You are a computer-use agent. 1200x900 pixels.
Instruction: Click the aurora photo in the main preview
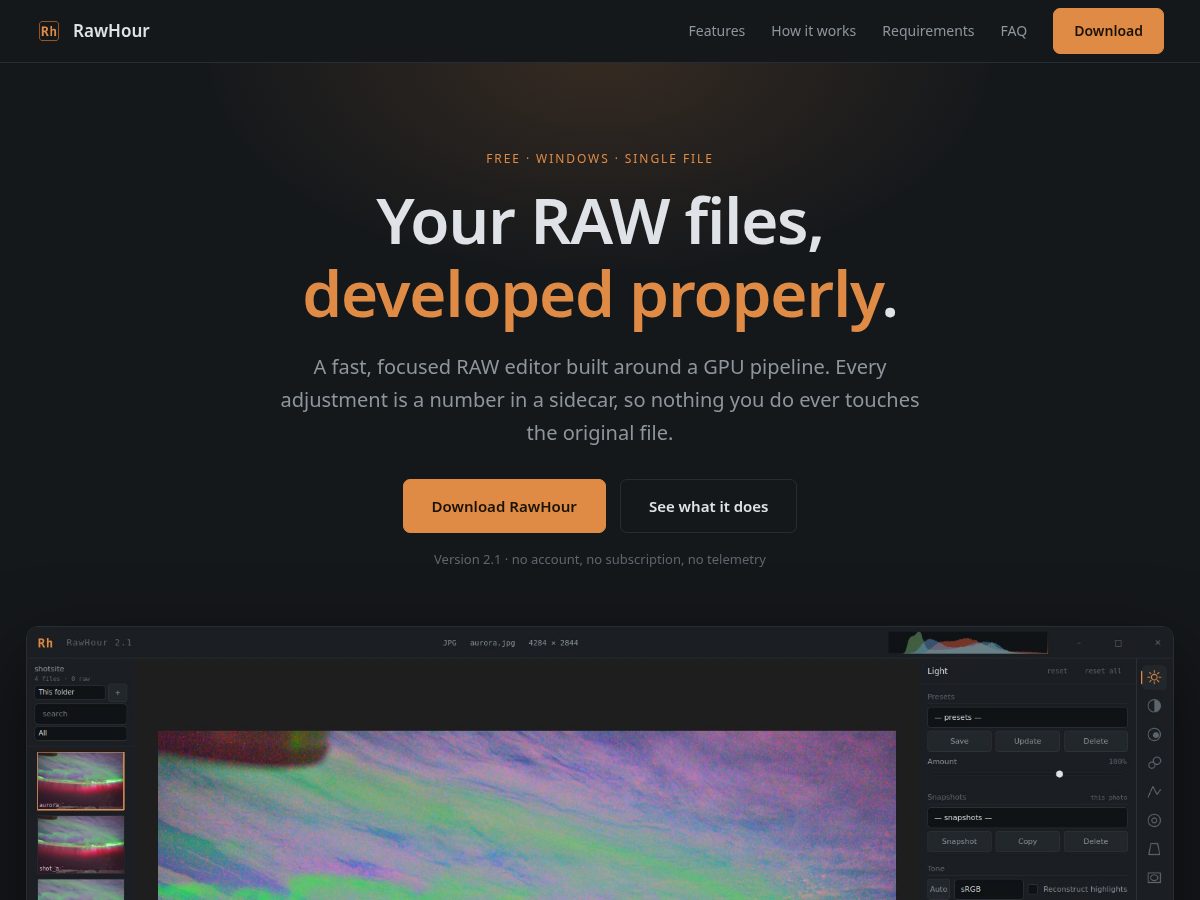pos(527,815)
